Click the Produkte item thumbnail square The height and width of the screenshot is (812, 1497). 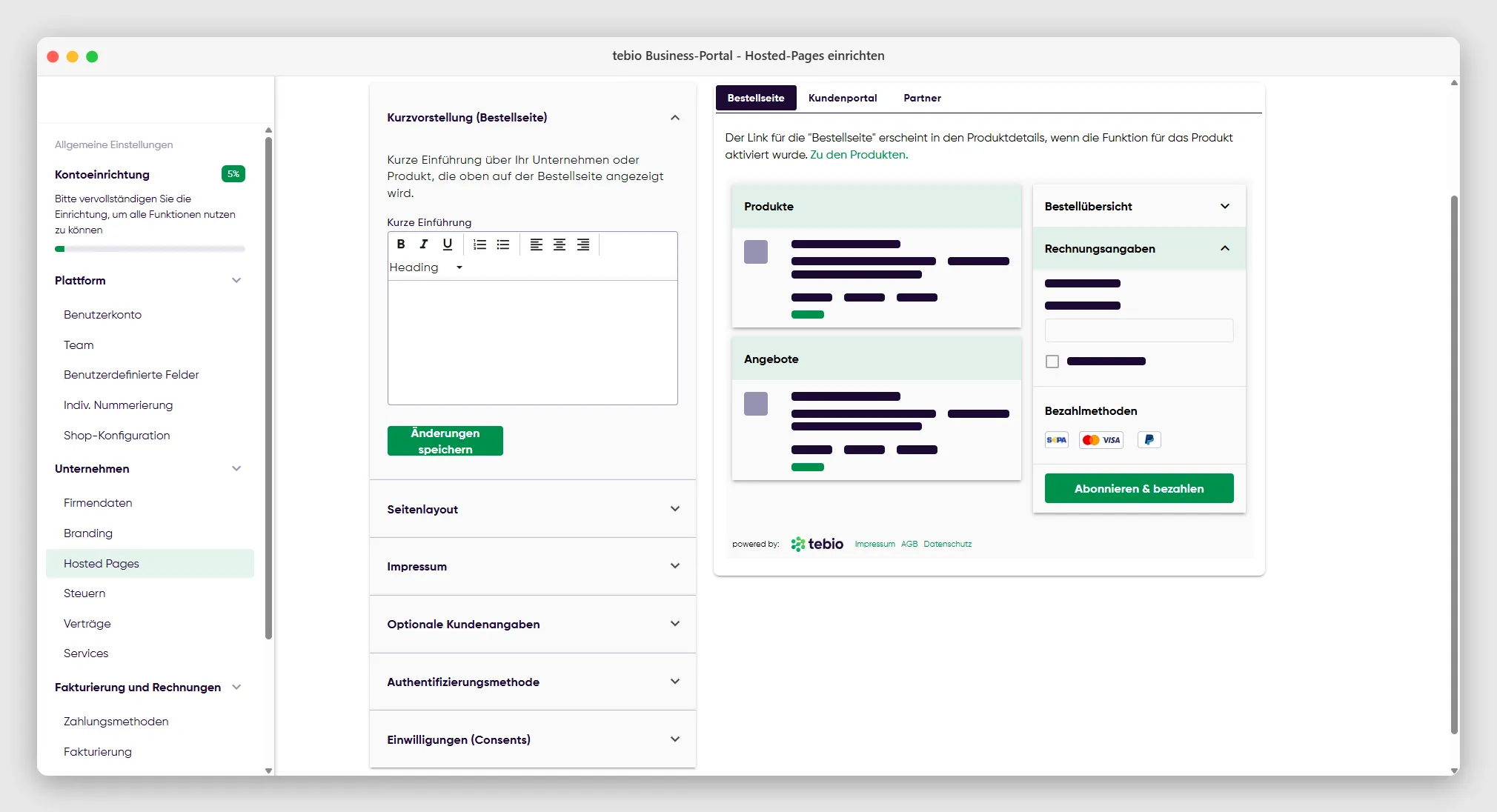pyautogui.click(x=756, y=252)
